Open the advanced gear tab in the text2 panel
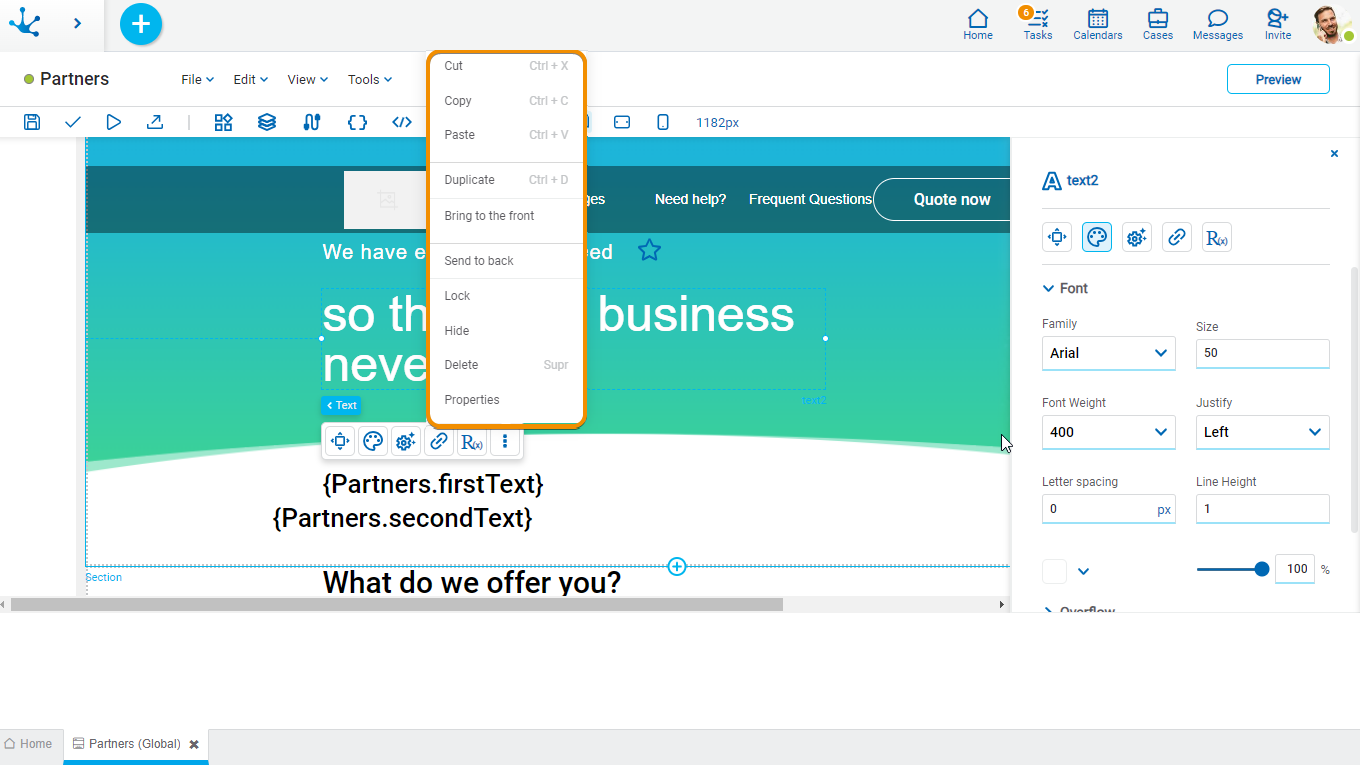The width and height of the screenshot is (1360, 765). click(x=1137, y=237)
